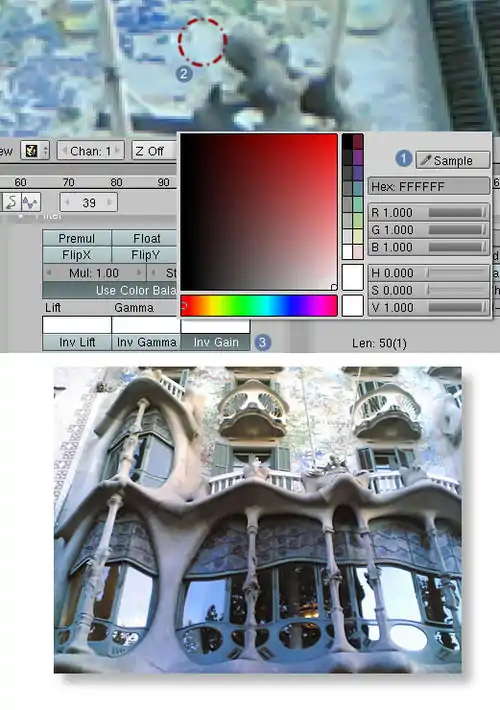This screenshot has height=710, width=500.
Task: Click the 70 mark on the timeline ruler
Action: click(68, 182)
